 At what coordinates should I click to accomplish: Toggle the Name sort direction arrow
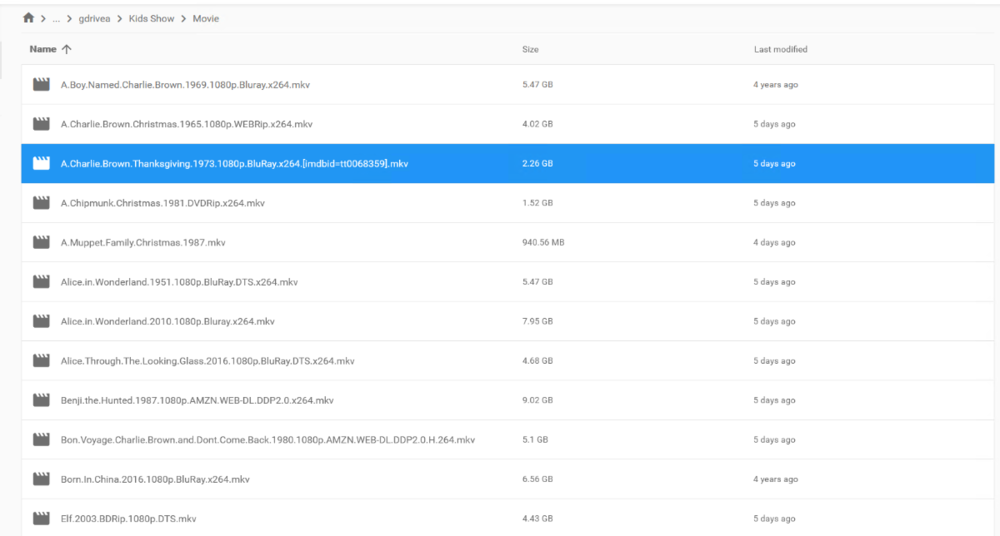coord(66,49)
